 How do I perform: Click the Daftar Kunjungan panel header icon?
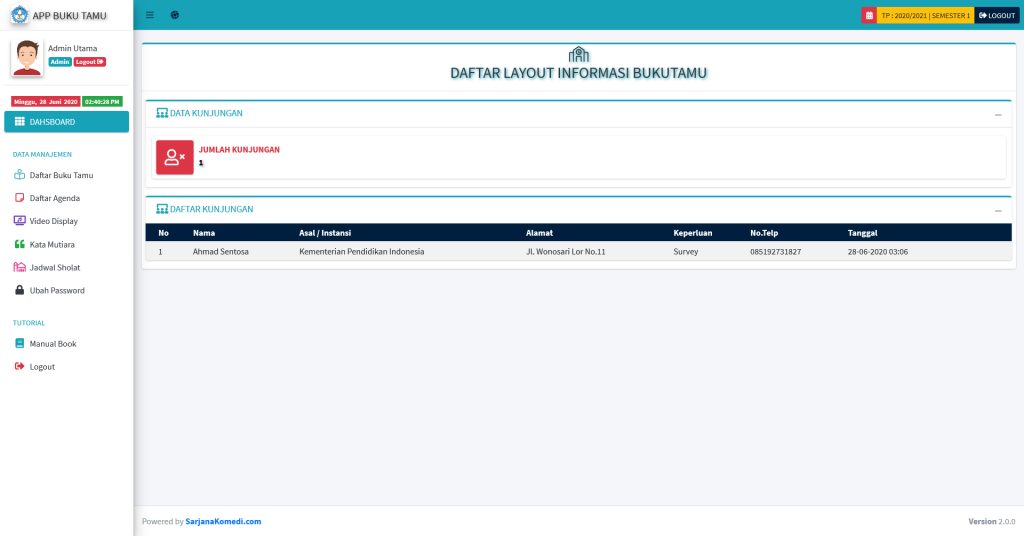162,209
